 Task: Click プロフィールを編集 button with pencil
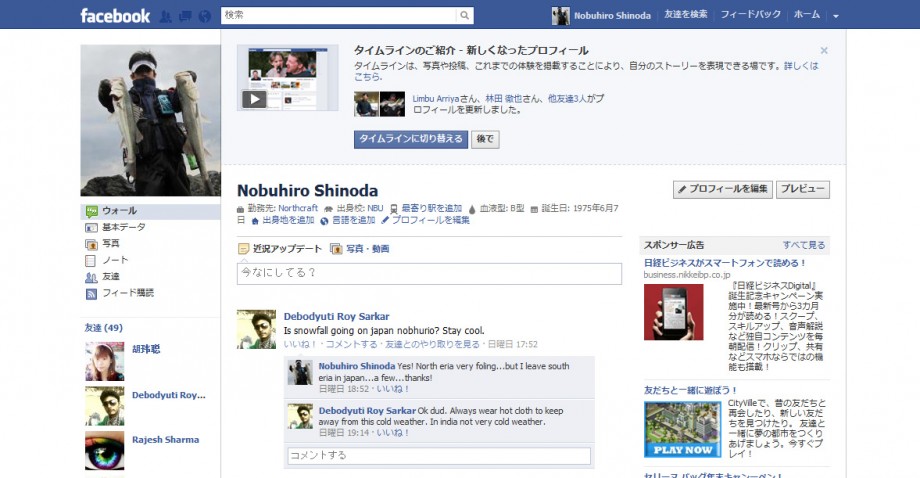click(722, 189)
